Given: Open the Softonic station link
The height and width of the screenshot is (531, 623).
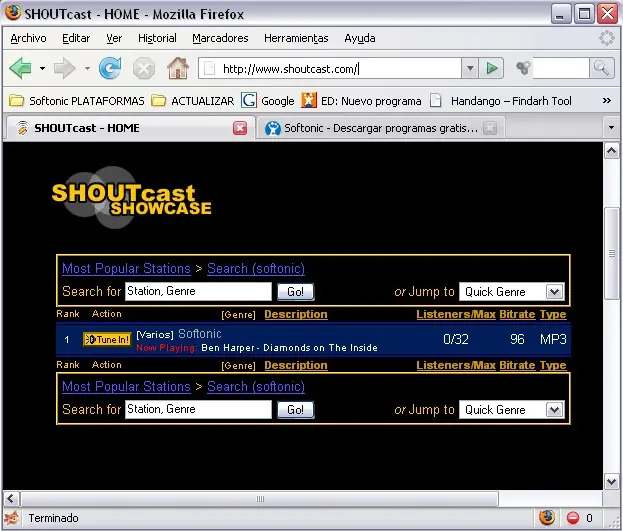Looking at the screenshot, I should (x=200, y=333).
